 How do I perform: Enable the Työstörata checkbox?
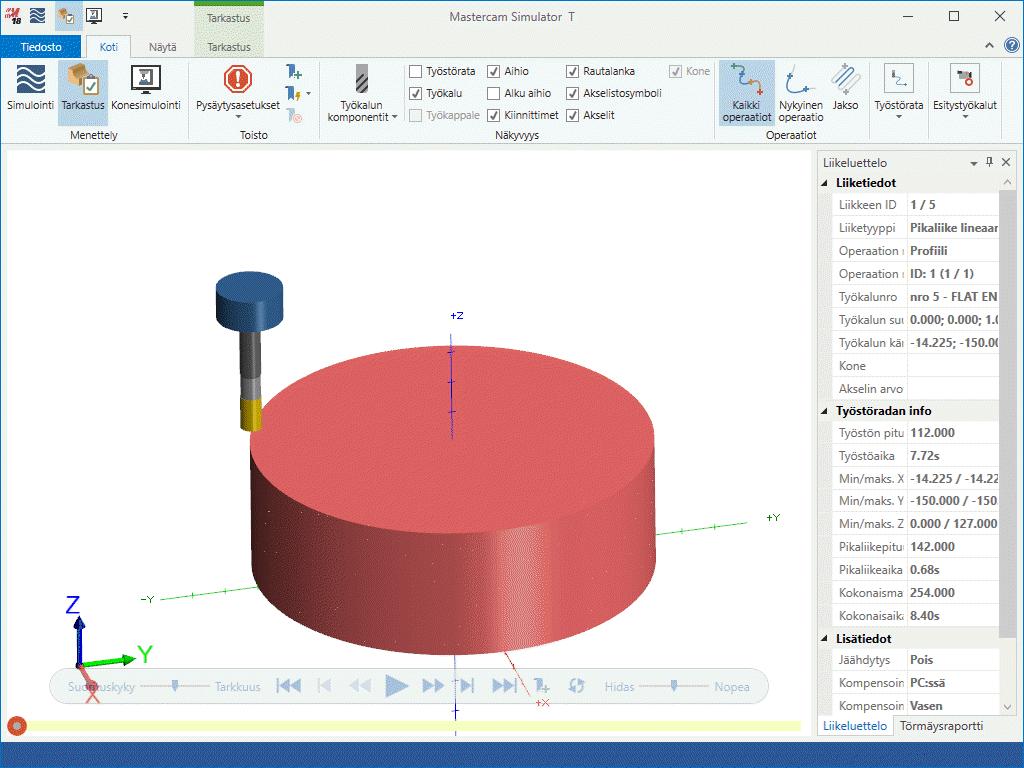click(x=415, y=71)
